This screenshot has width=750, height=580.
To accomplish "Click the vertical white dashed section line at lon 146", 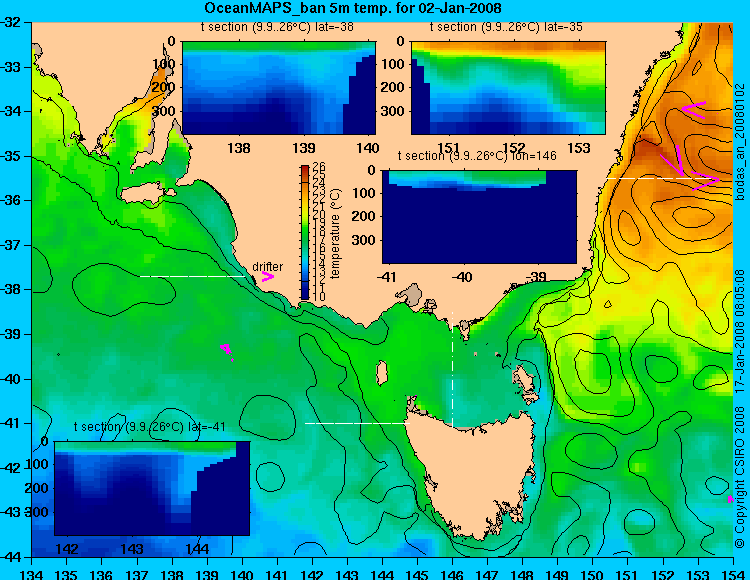I will (x=452, y=369).
